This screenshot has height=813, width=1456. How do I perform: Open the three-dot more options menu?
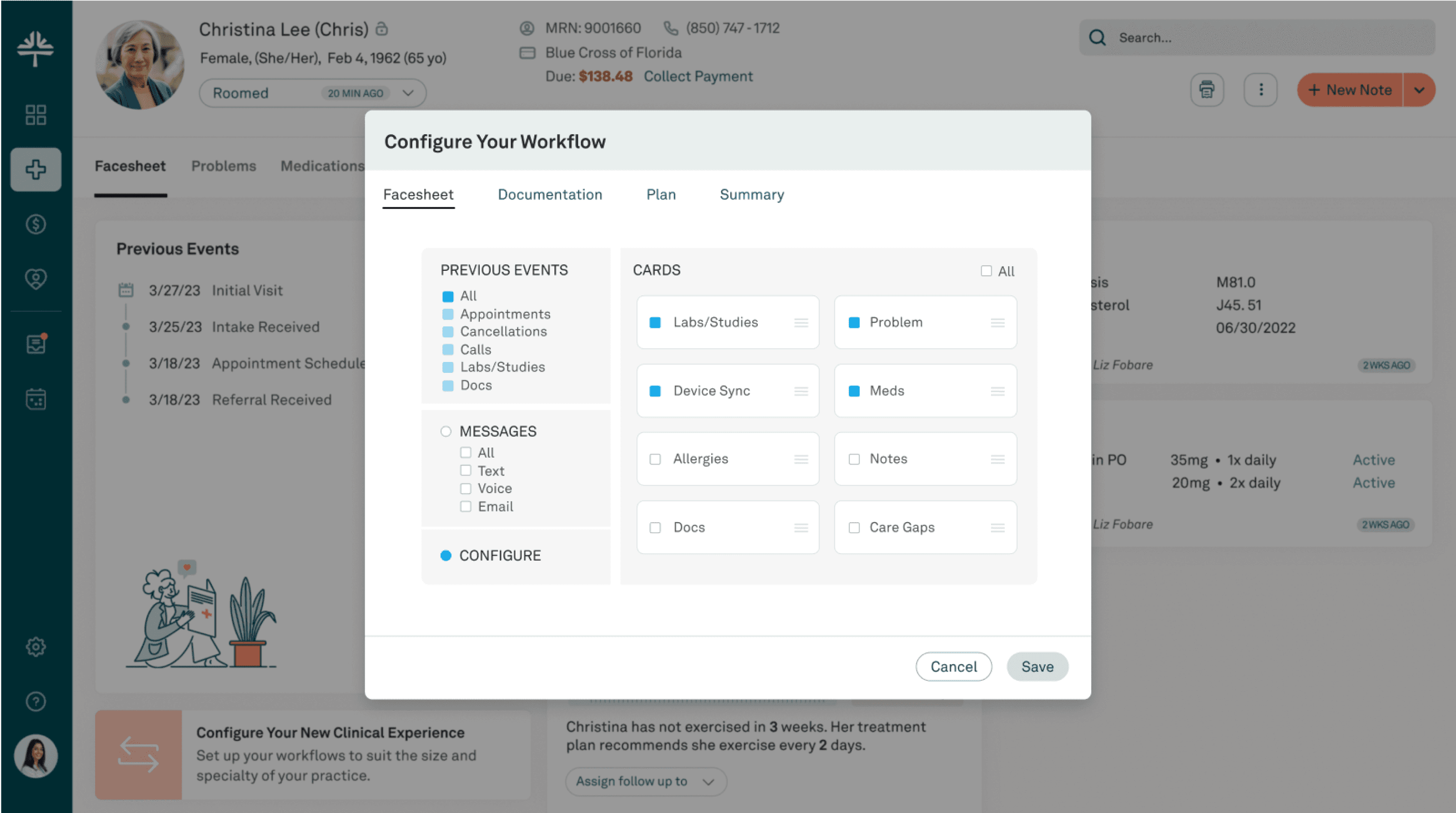click(x=1261, y=90)
